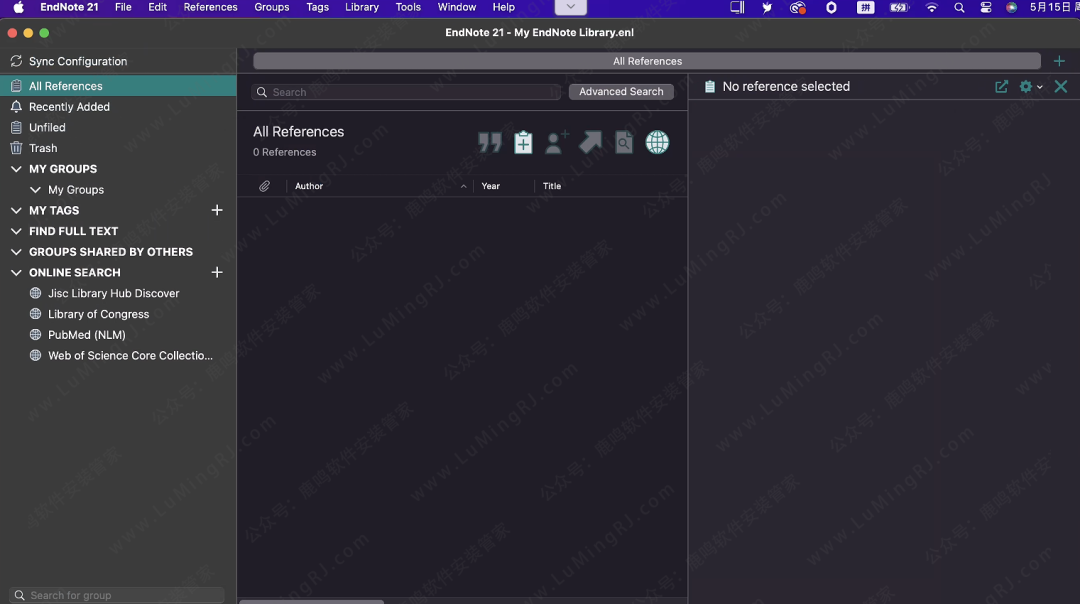This screenshot has height=604, width=1080.
Task: Sort by the Year column header
Action: tap(491, 186)
